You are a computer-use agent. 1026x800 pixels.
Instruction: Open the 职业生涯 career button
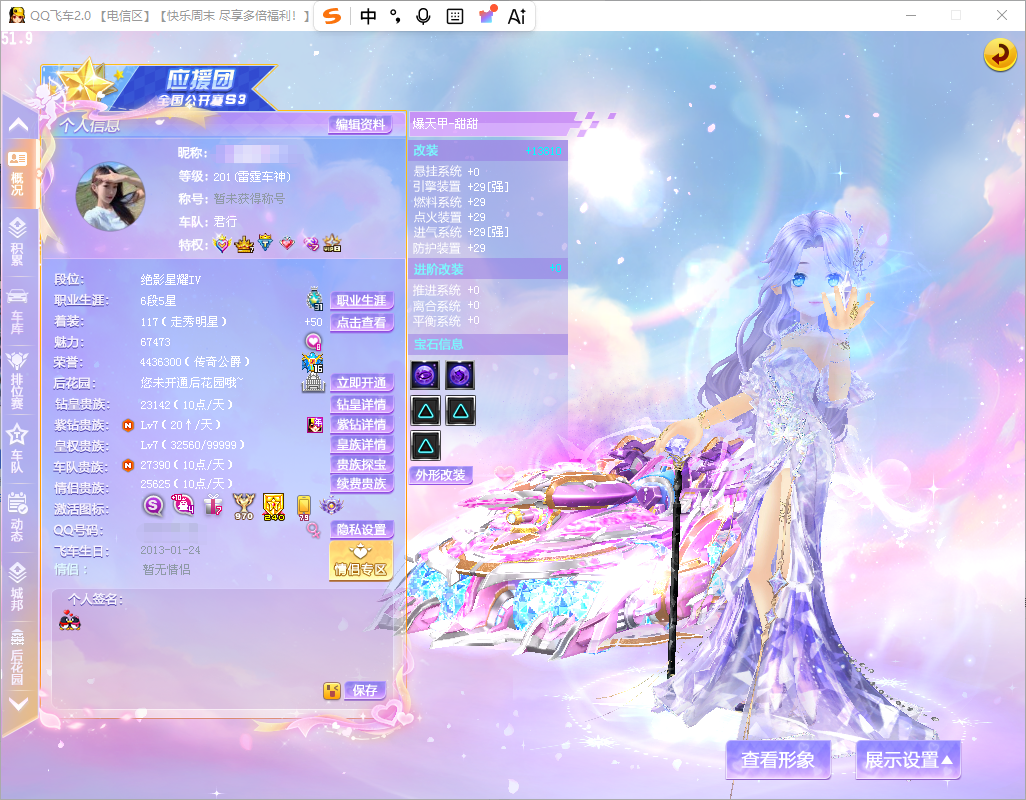(x=361, y=300)
